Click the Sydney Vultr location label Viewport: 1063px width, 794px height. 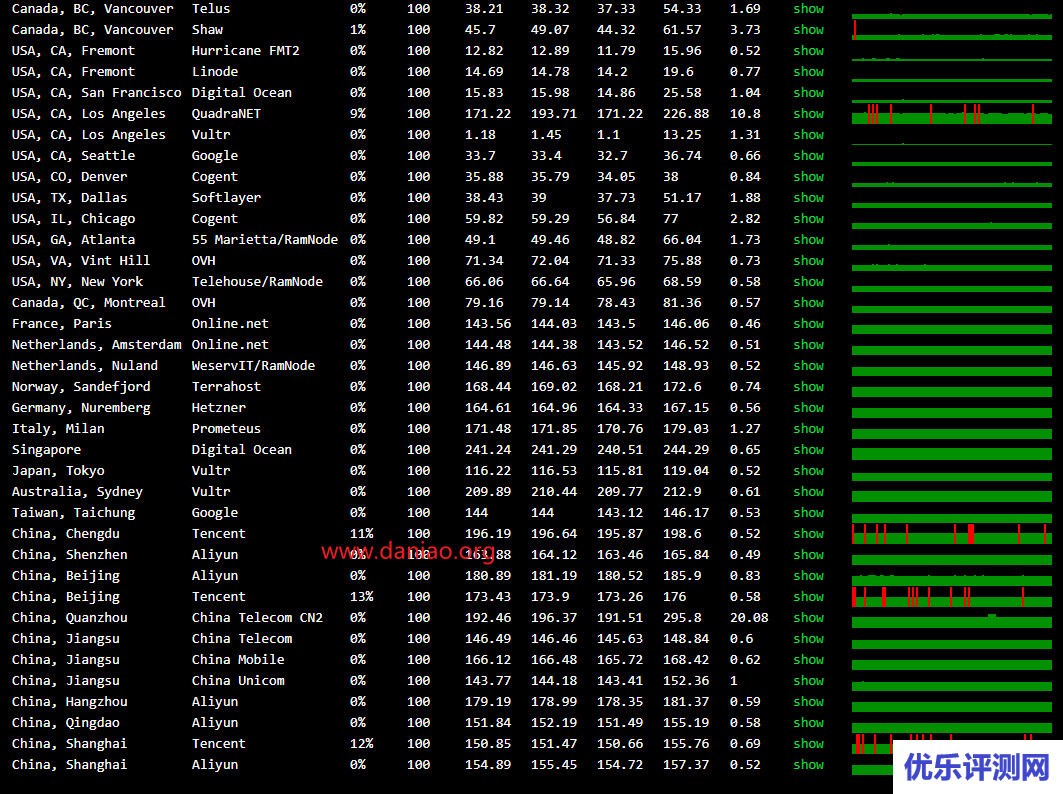[x=77, y=492]
